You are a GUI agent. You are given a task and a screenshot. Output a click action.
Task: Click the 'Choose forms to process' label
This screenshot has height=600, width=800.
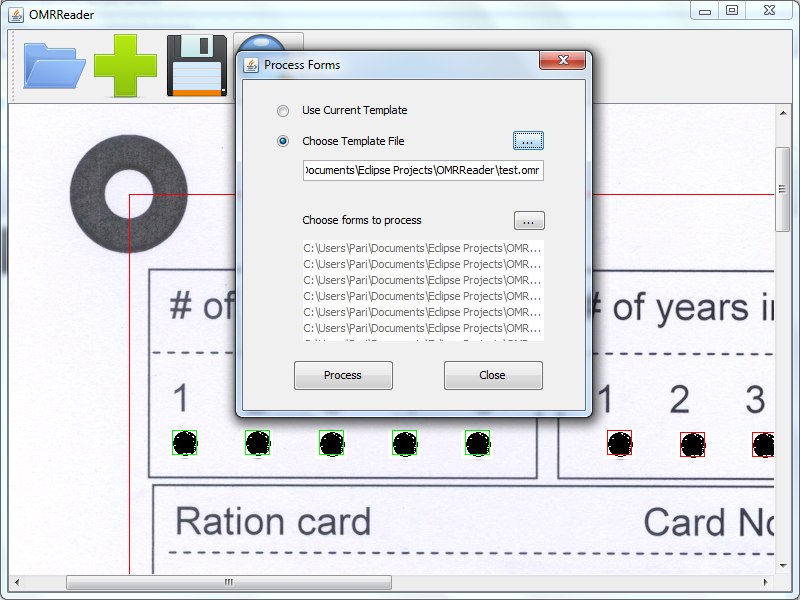(362, 220)
